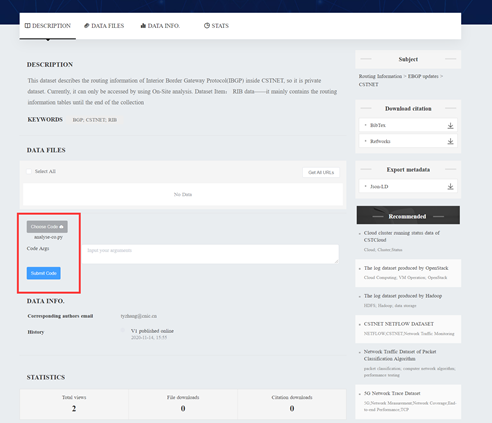Click the Stats tab clock icon
This screenshot has width=492, height=423.
207,26
